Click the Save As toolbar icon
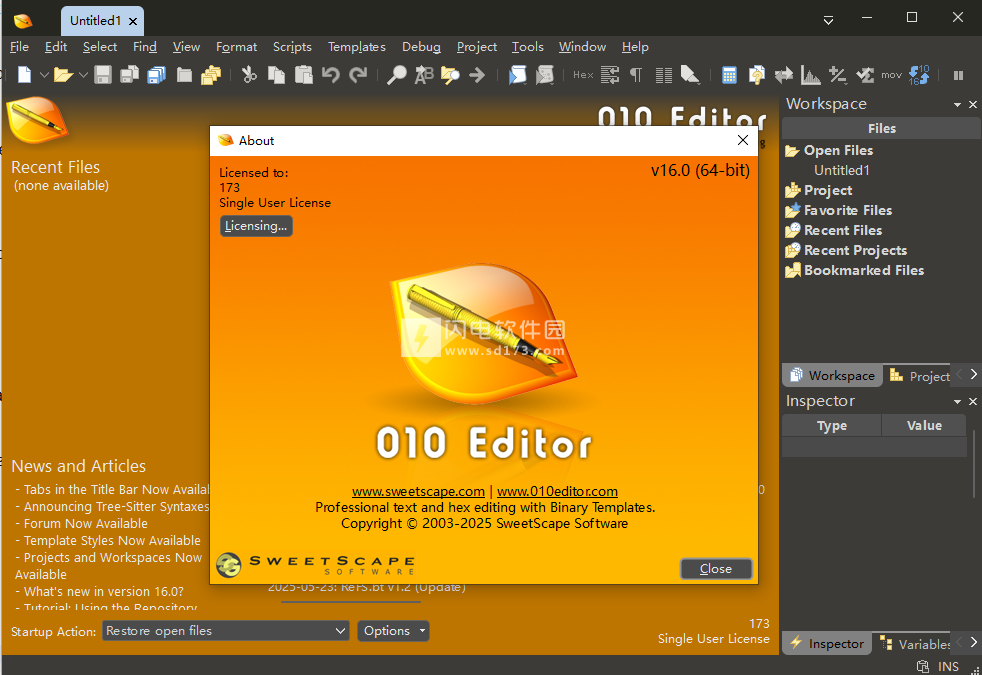Viewport: 982px width, 675px height. click(129, 75)
